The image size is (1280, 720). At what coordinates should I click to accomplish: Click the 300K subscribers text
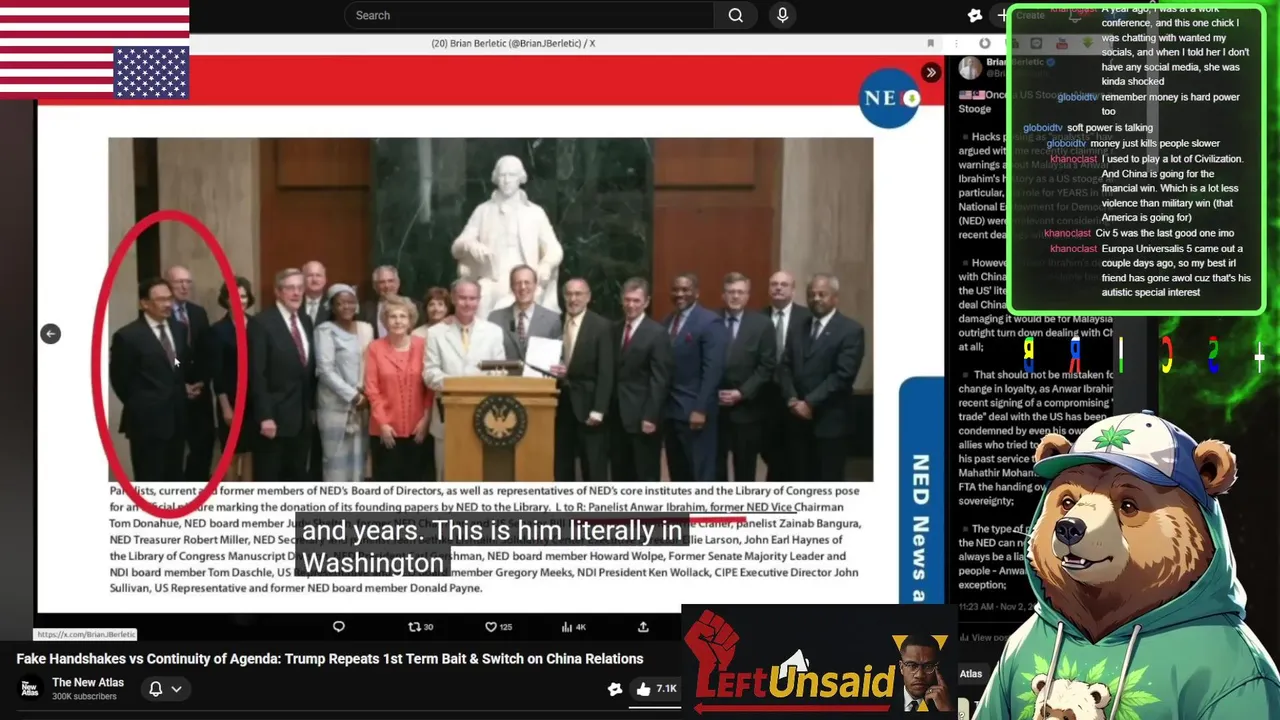click(x=84, y=697)
